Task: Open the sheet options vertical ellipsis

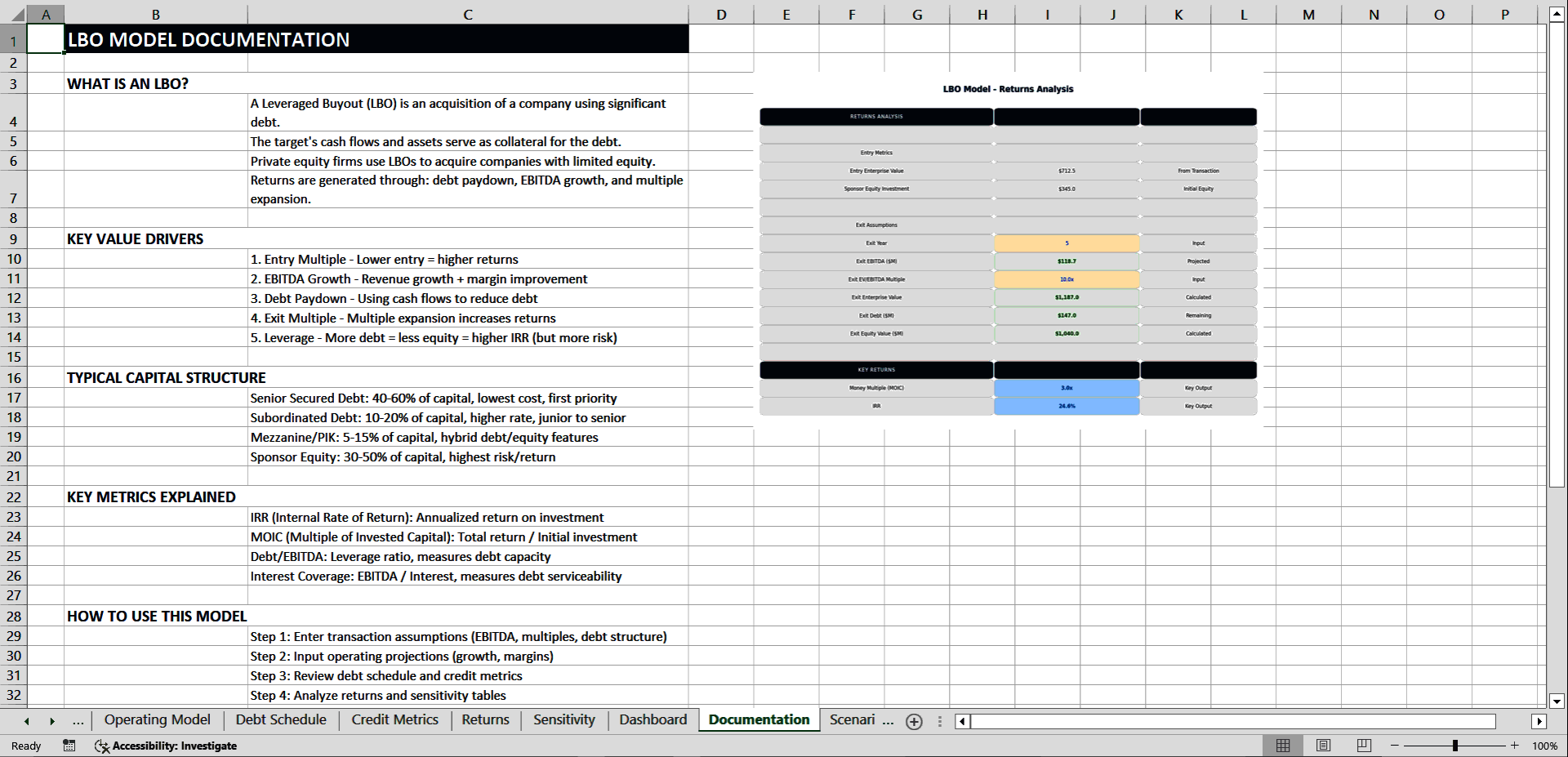Action: coord(940,721)
